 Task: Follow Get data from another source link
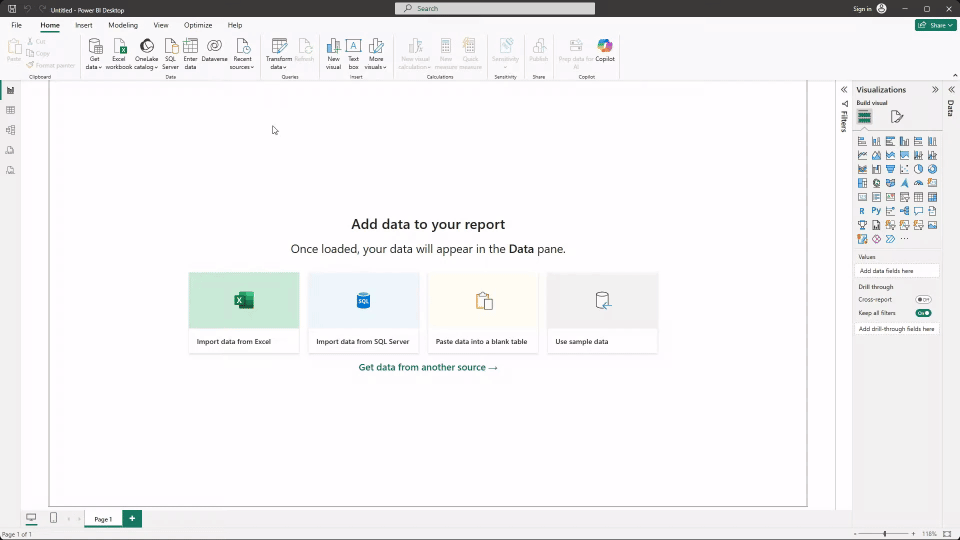coord(428,367)
